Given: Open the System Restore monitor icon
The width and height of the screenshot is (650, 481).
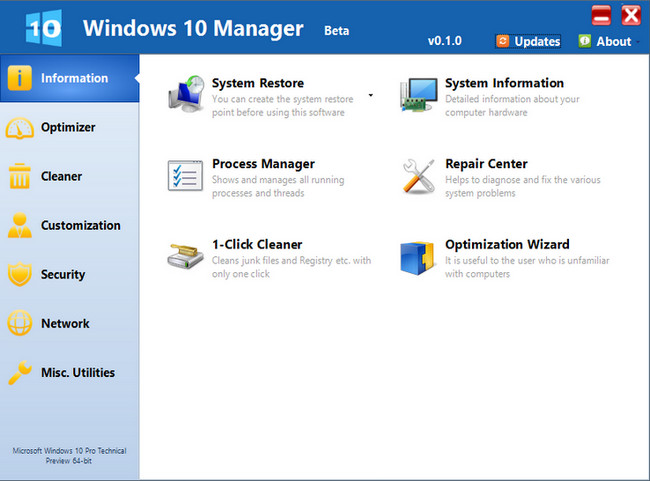Looking at the screenshot, I should tap(185, 94).
